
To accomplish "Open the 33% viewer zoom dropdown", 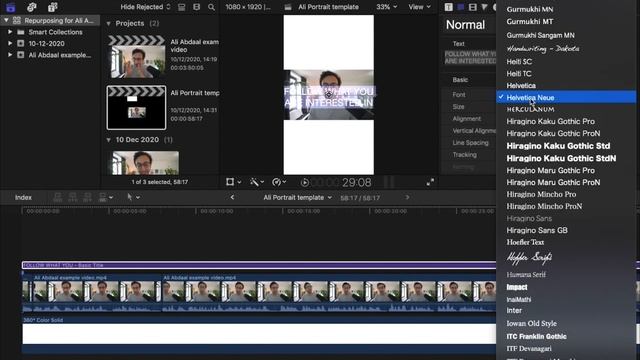I will point(387,7).
